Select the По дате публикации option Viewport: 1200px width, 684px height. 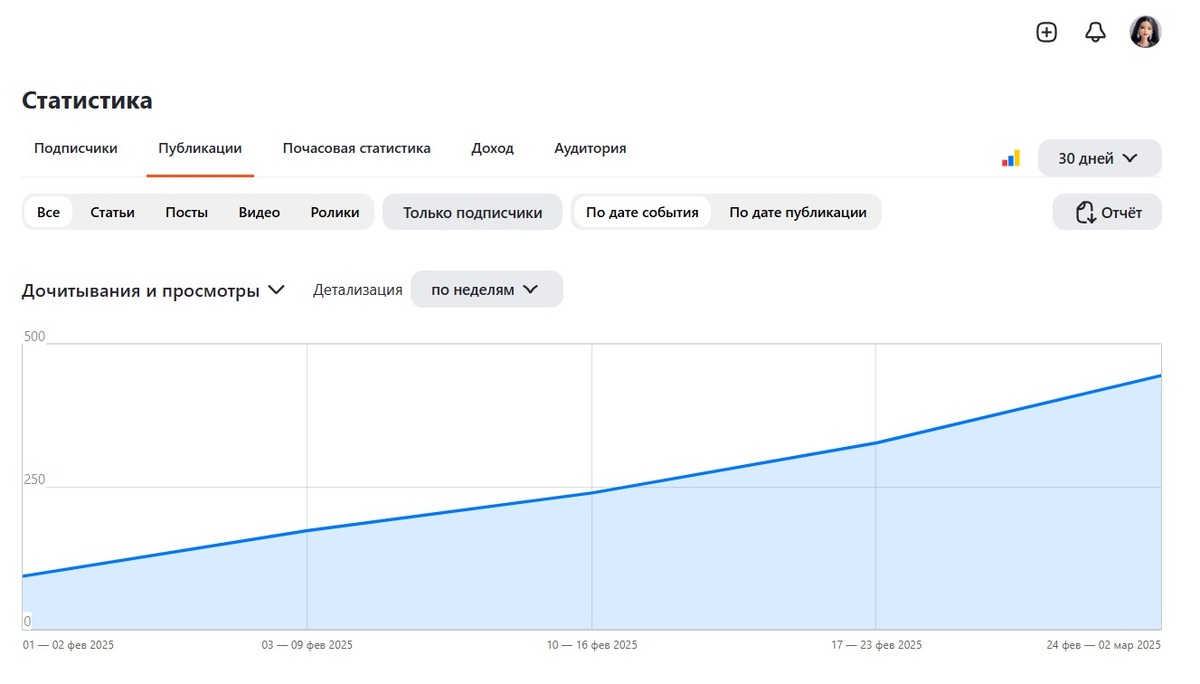click(x=797, y=212)
